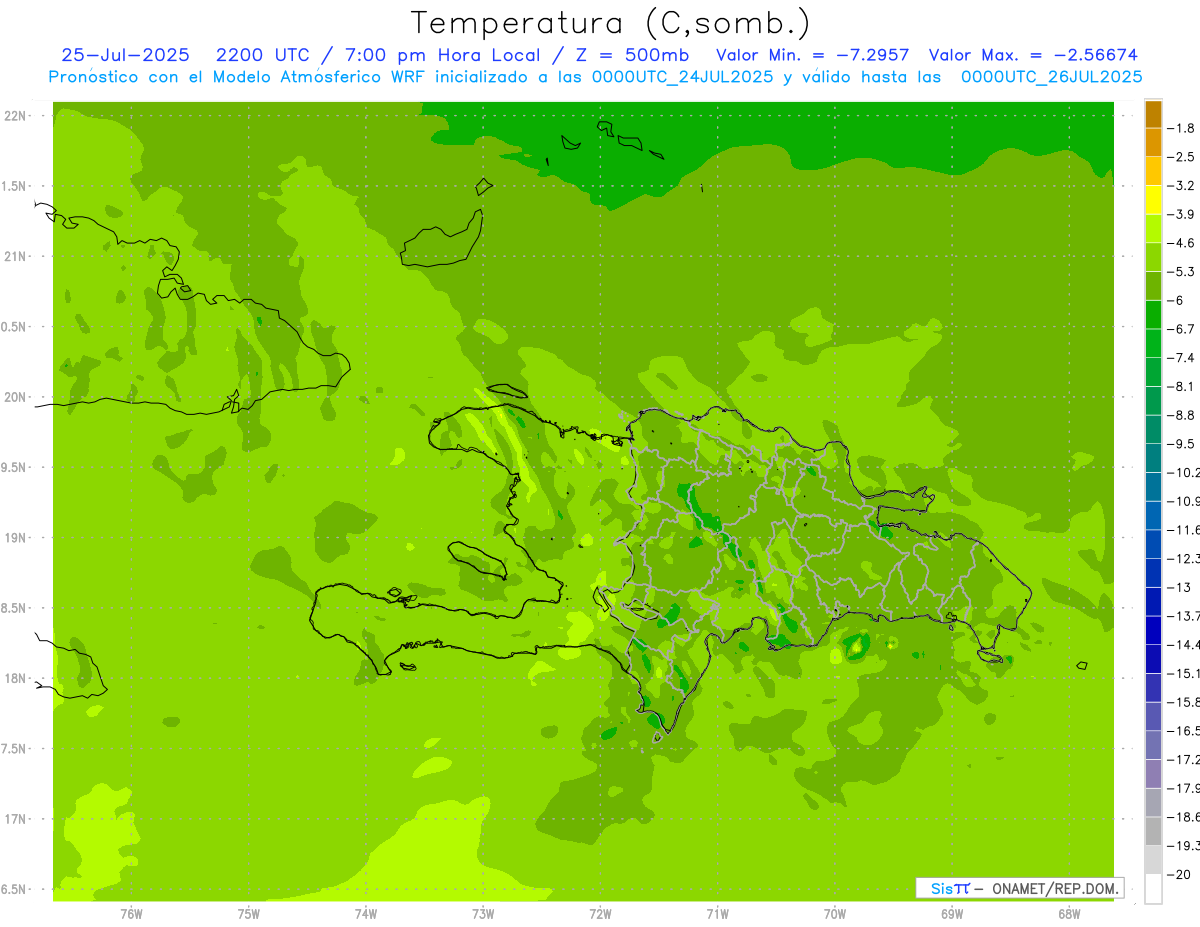Click the 'Temperatura (C,somb.)' chart title
This screenshot has width=1200, height=927.
[610, 23]
